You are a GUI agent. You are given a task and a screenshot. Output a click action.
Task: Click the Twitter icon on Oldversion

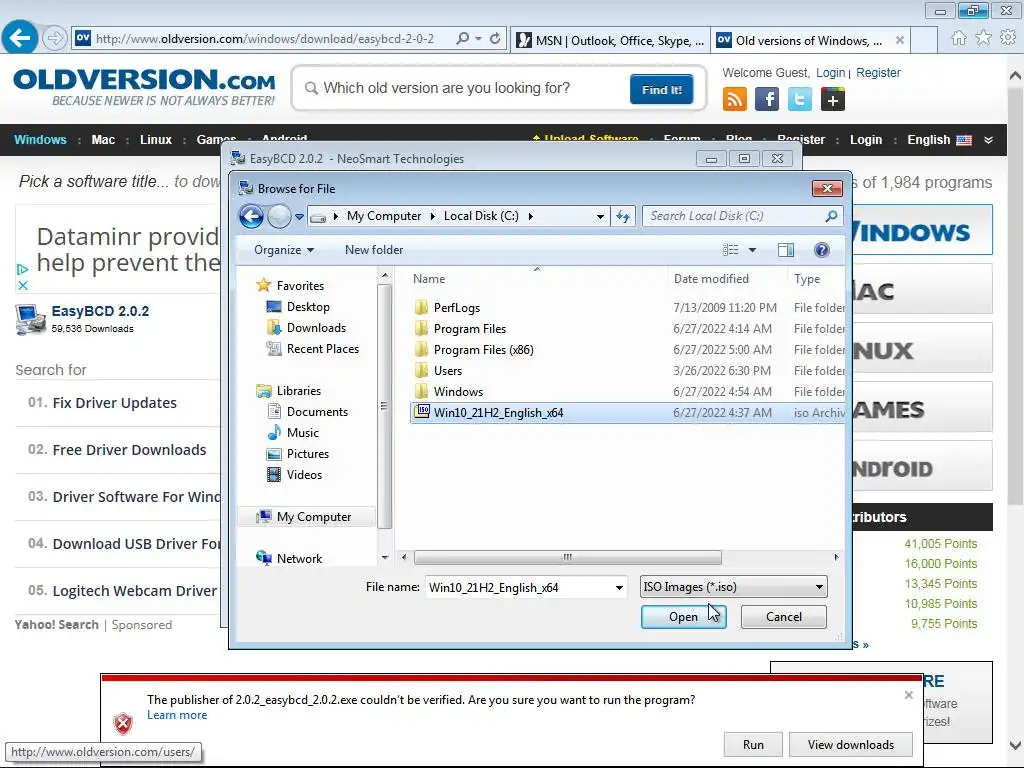click(x=800, y=99)
